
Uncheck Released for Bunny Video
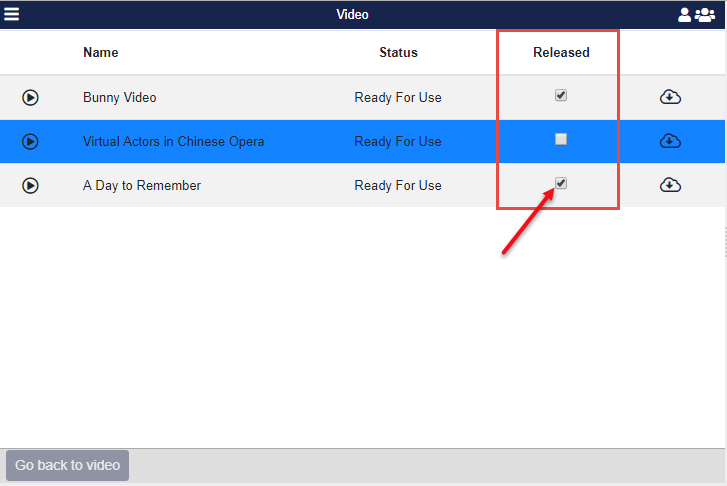pos(561,96)
